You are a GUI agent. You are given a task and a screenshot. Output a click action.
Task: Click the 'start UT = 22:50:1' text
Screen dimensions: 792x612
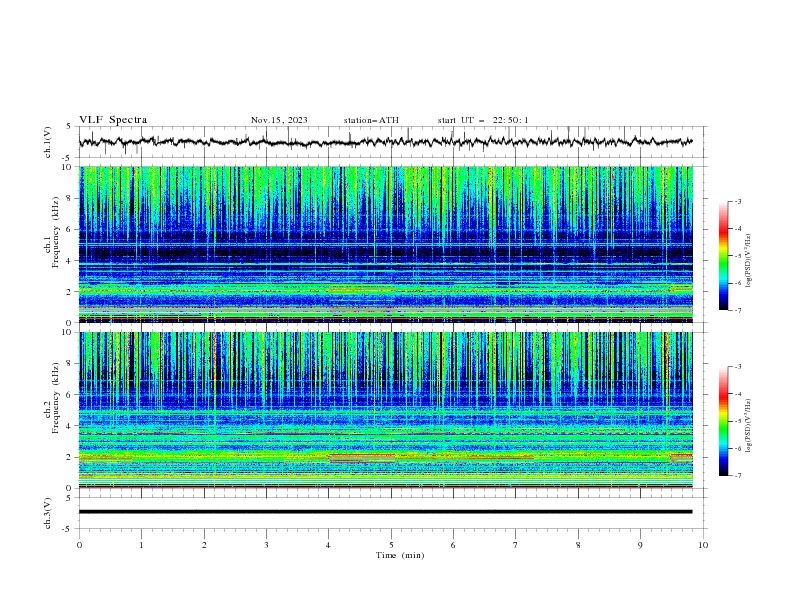click(x=483, y=120)
